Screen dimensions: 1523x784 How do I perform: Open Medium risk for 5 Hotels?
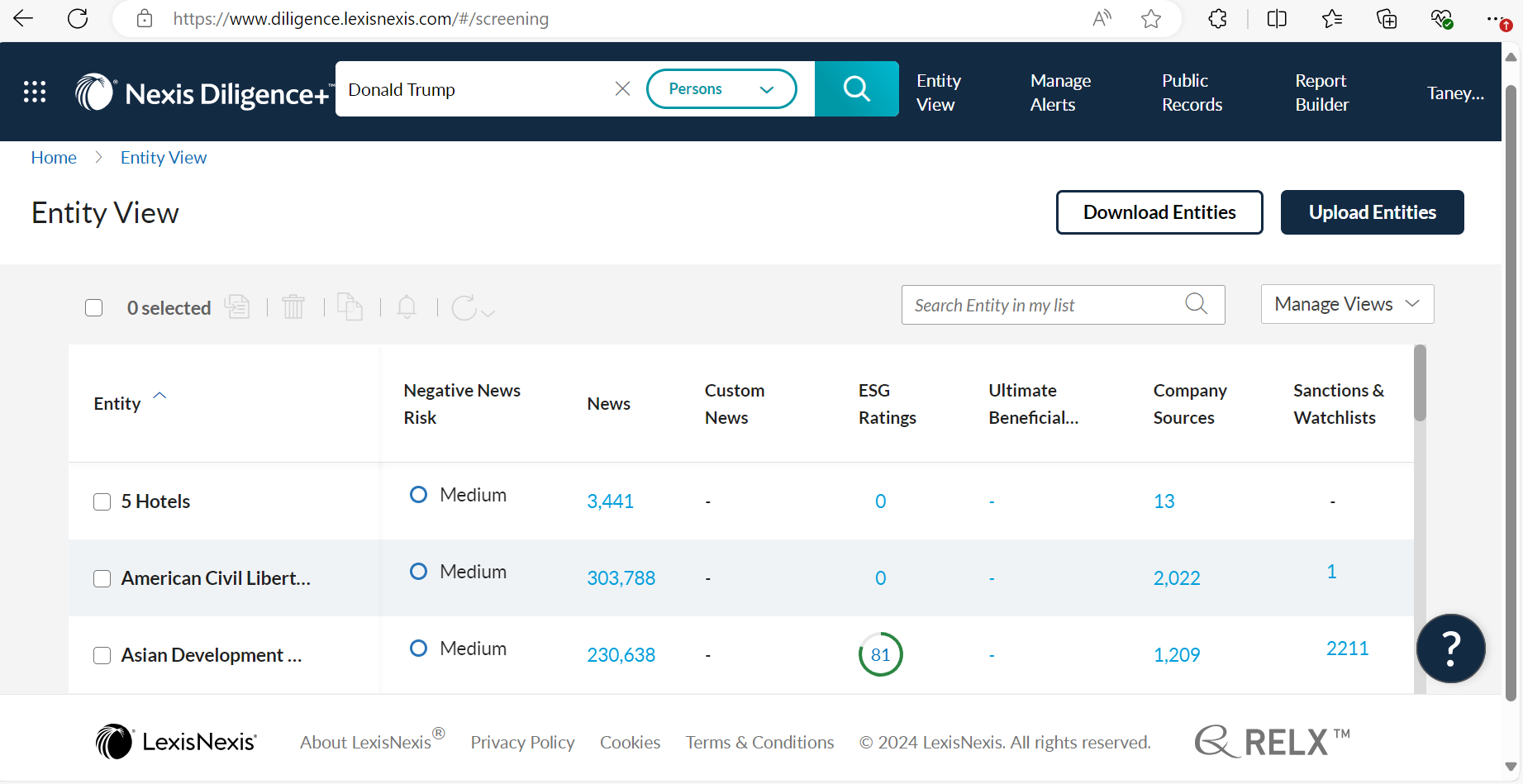tap(459, 495)
